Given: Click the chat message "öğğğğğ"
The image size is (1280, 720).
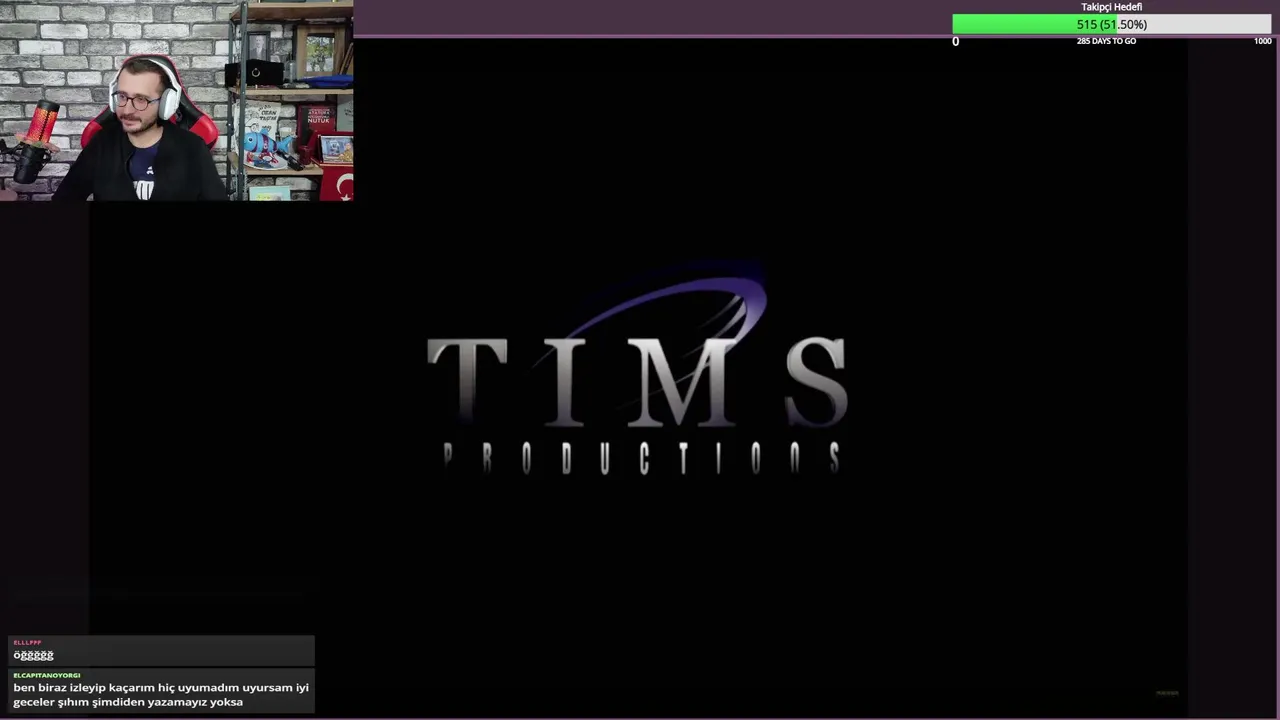Looking at the screenshot, I should (x=33, y=655).
